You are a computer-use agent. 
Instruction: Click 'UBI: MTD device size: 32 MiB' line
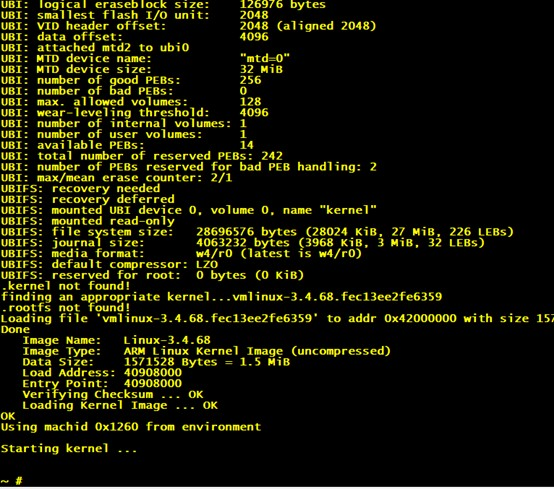142,69
